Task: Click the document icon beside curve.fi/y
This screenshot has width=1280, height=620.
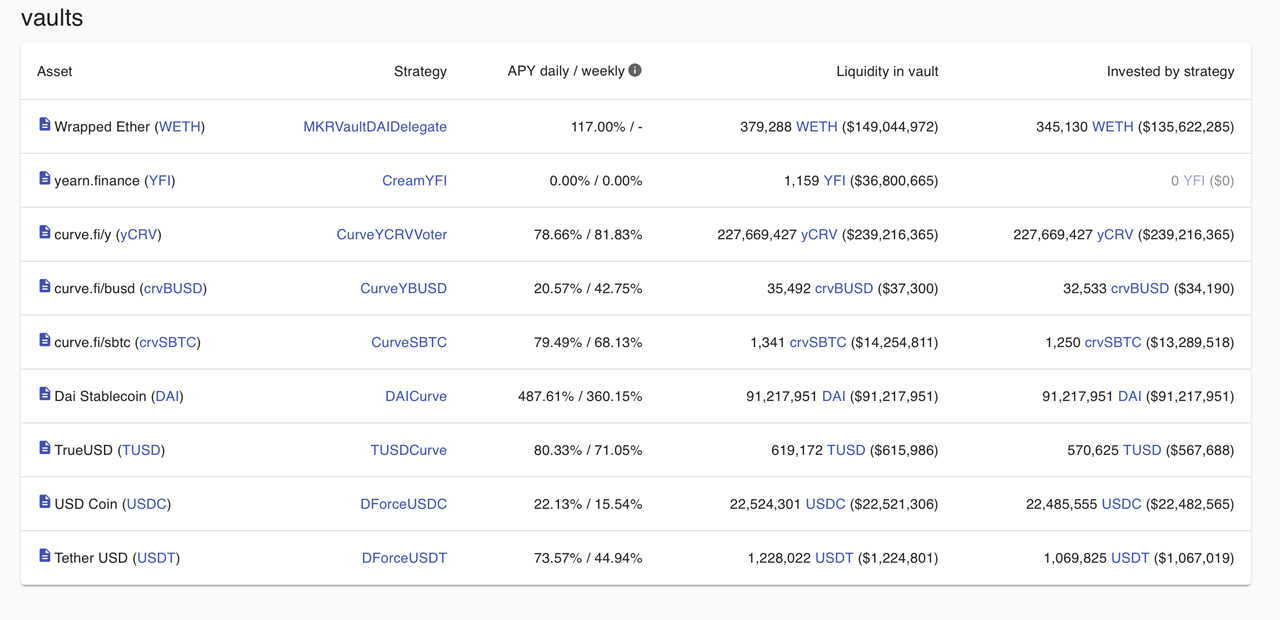Action: click(44, 233)
